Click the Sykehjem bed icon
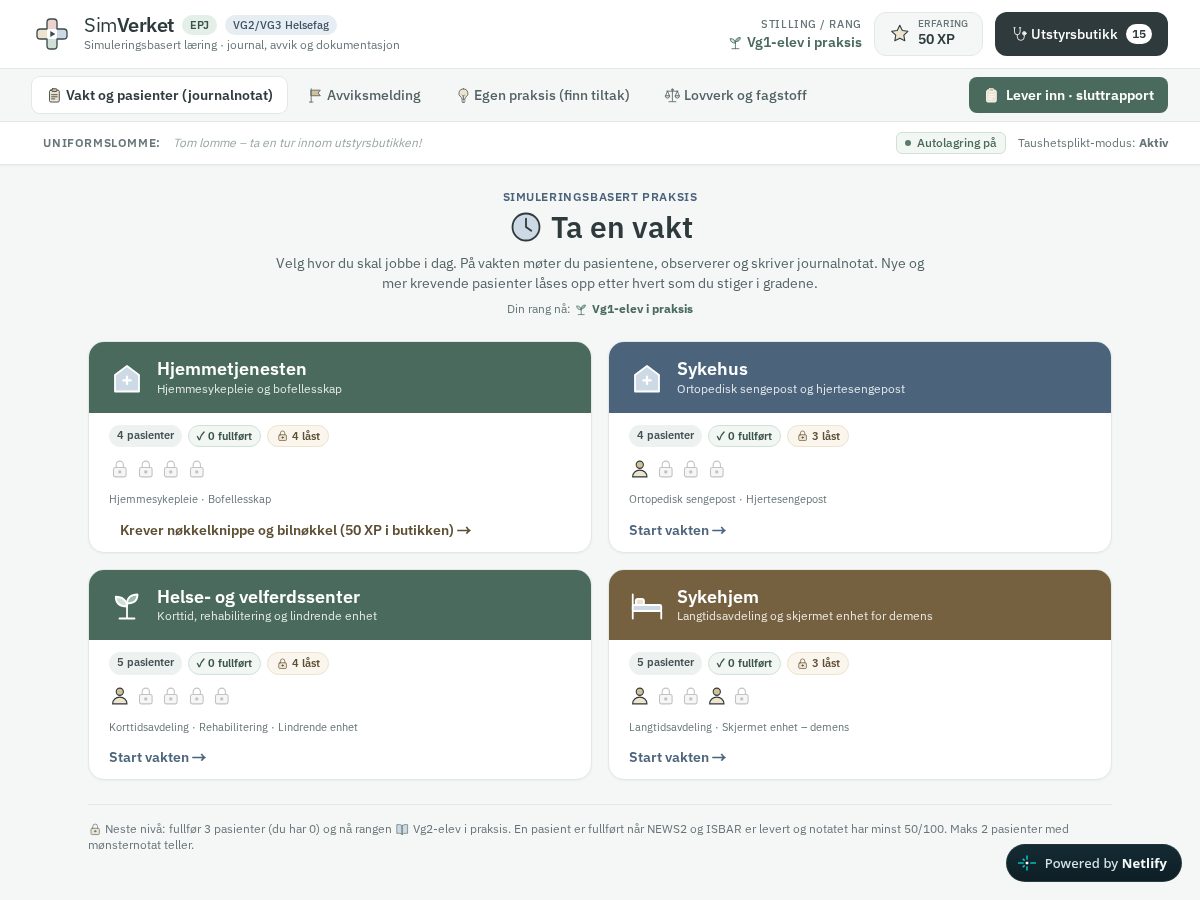 (647, 605)
